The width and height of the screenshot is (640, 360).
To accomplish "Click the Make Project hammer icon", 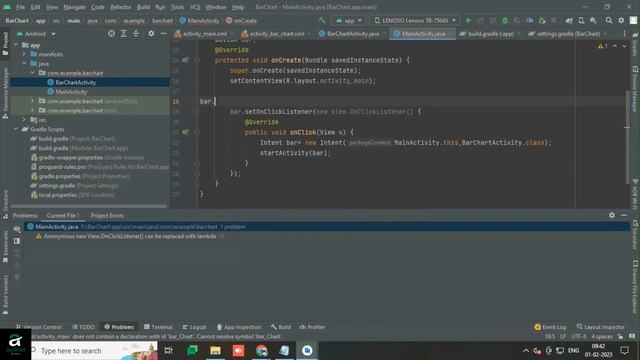I will point(322,20).
